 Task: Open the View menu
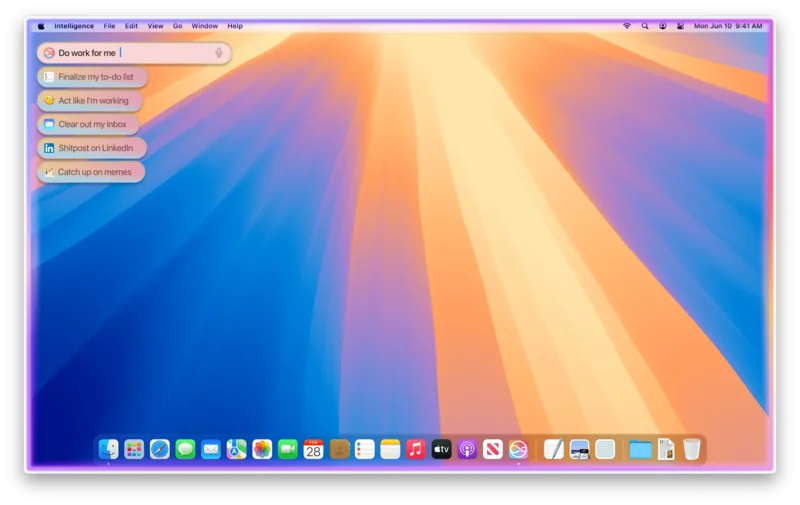(x=156, y=26)
